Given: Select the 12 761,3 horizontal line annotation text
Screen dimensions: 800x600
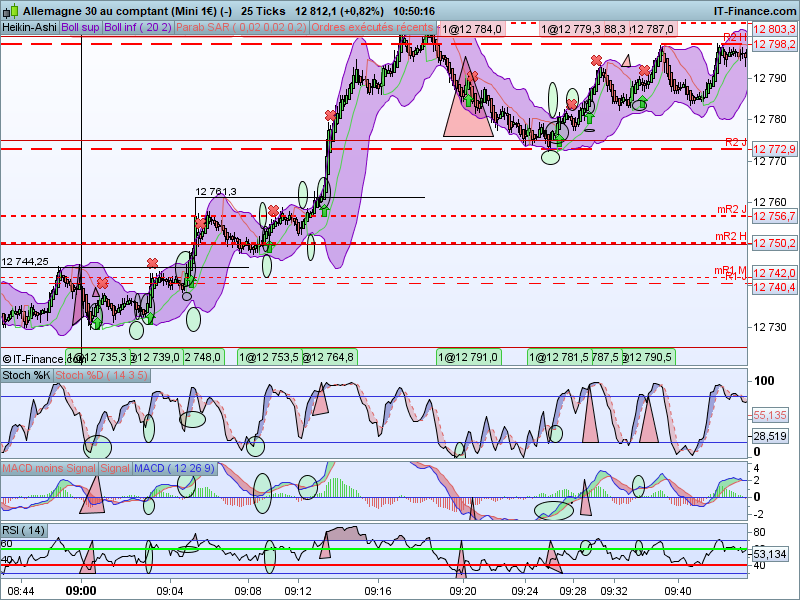Looking at the screenshot, I should tap(216, 192).
